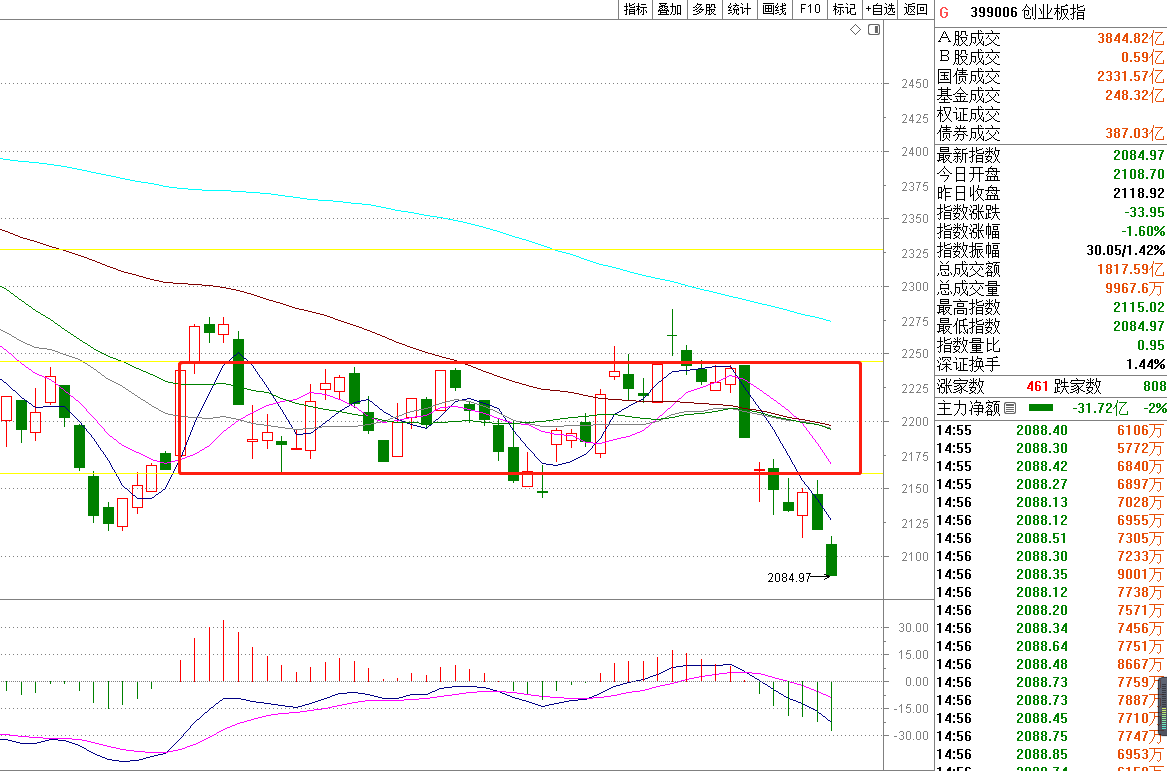Toggle the side panel icon beside the diamond
Screen dimensions: 1167x771
873,30
